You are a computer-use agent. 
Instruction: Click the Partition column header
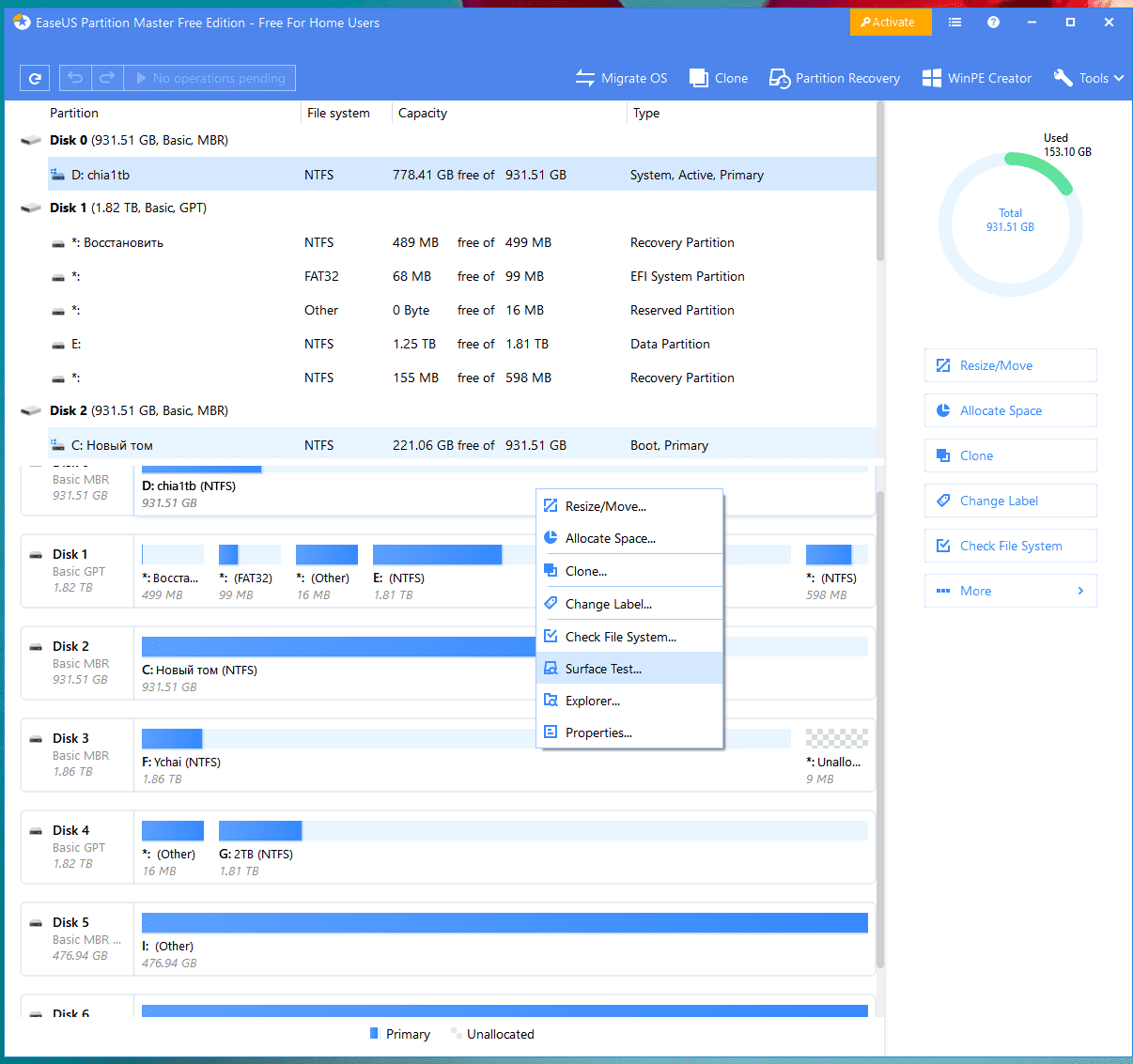click(74, 113)
